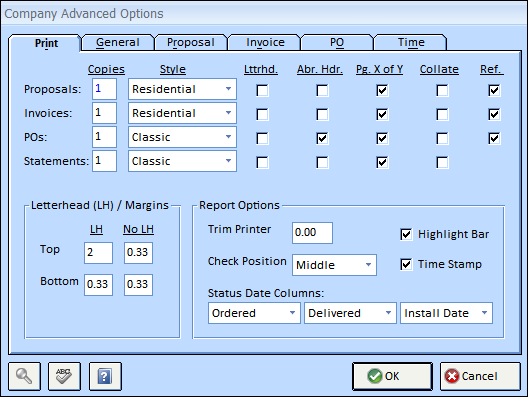Click the Trim Printer value field

tap(312, 233)
